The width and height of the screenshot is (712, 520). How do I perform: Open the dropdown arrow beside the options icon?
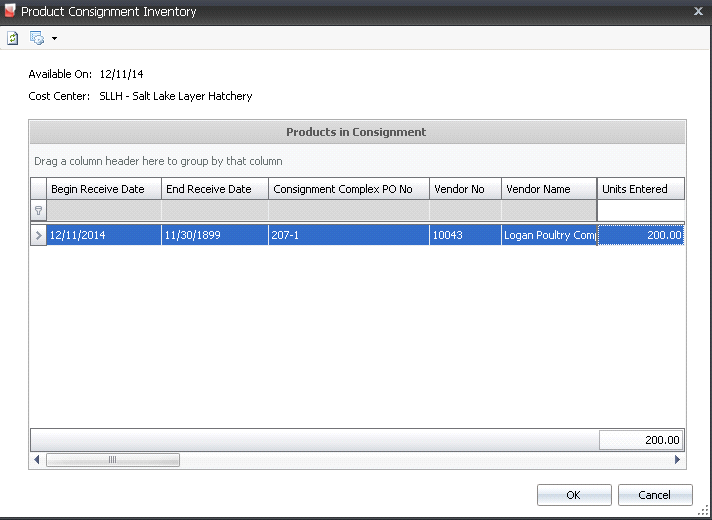tap(54, 38)
